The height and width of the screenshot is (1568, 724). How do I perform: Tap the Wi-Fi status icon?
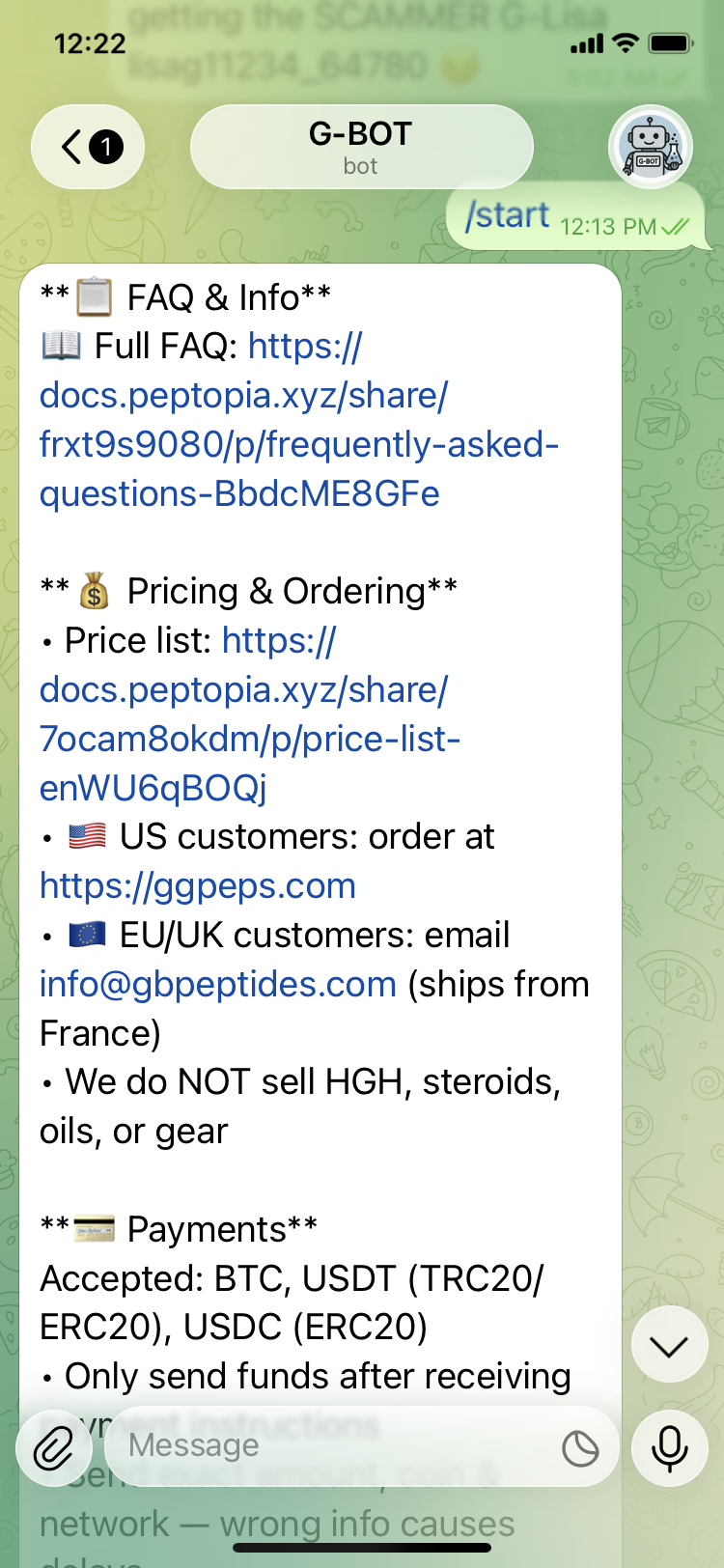[627, 42]
